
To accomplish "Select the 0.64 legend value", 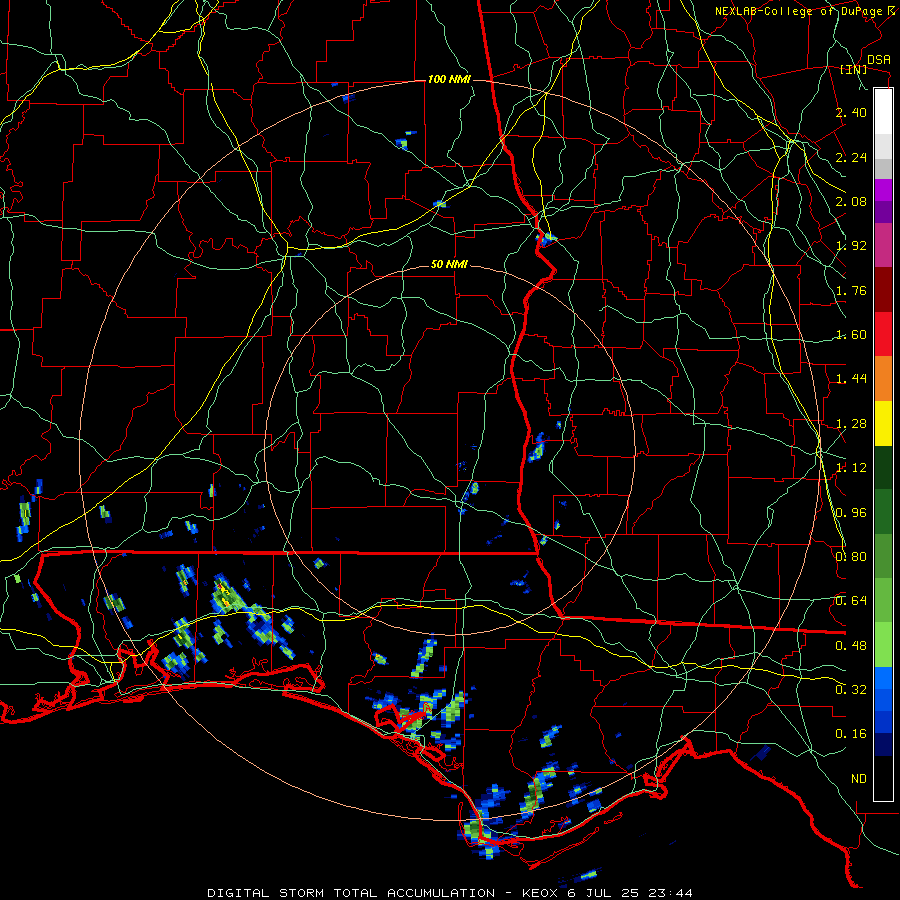I will click(x=851, y=601).
